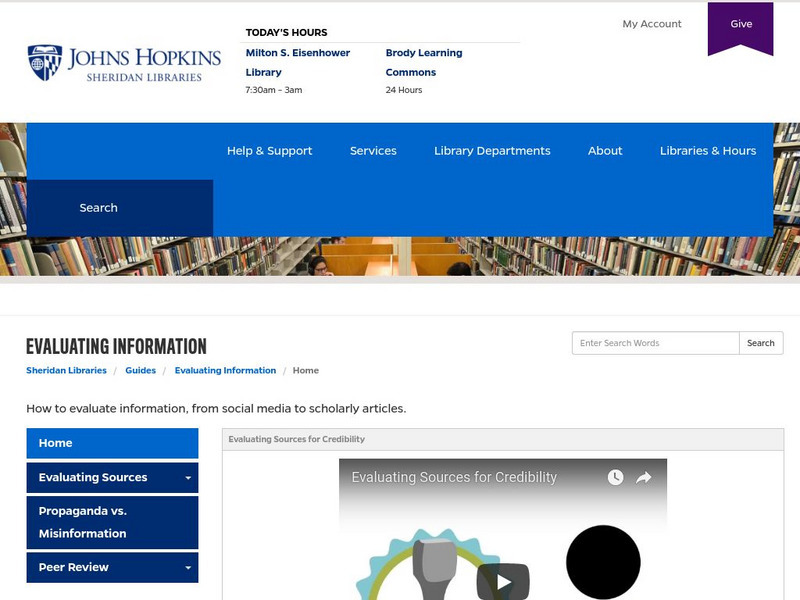This screenshot has height=600, width=800.
Task: Open Milton S. Eisenhower Library hours link
Action: click(297, 62)
